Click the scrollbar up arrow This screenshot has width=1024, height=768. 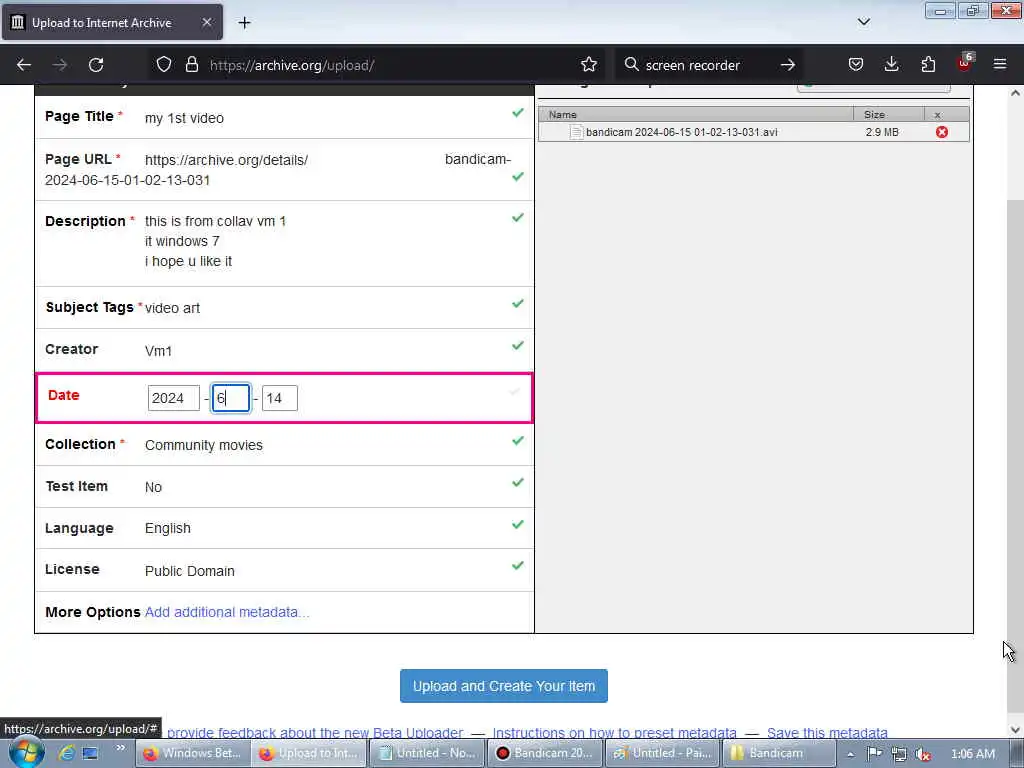1015,93
